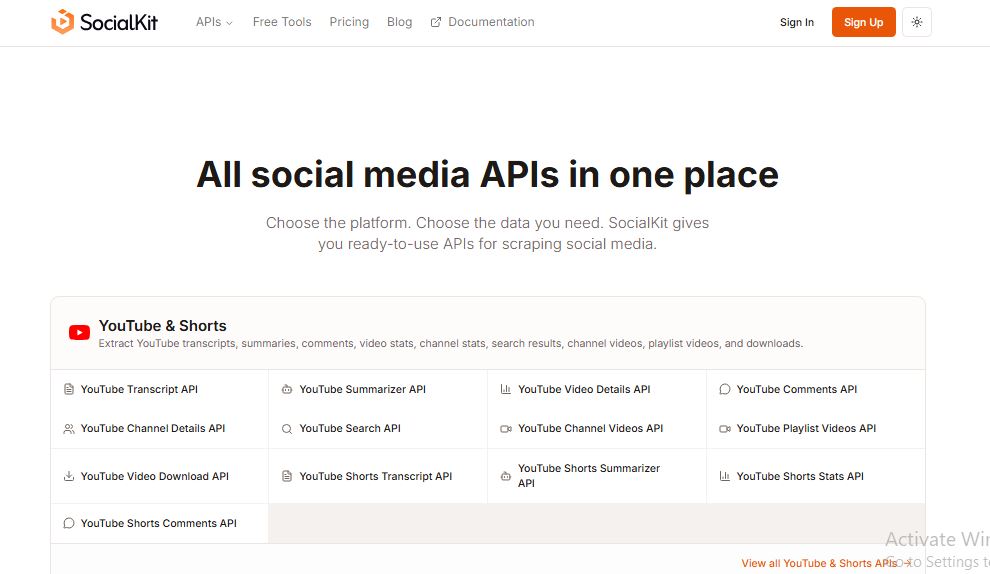Click View all YouTube & Shorts APIs link
The width and height of the screenshot is (990, 574).
coord(826,563)
